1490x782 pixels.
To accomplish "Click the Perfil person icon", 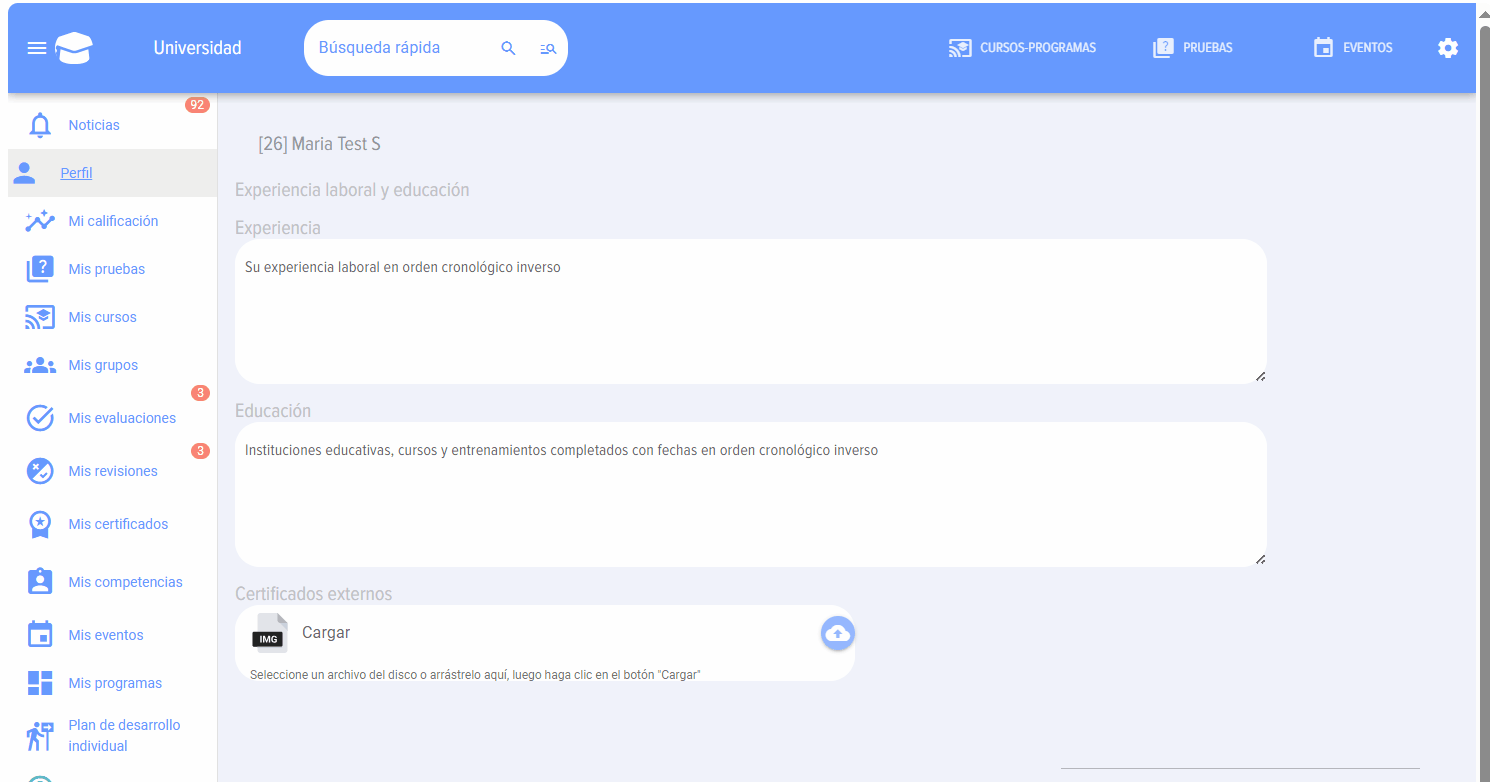I will click(24, 173).
